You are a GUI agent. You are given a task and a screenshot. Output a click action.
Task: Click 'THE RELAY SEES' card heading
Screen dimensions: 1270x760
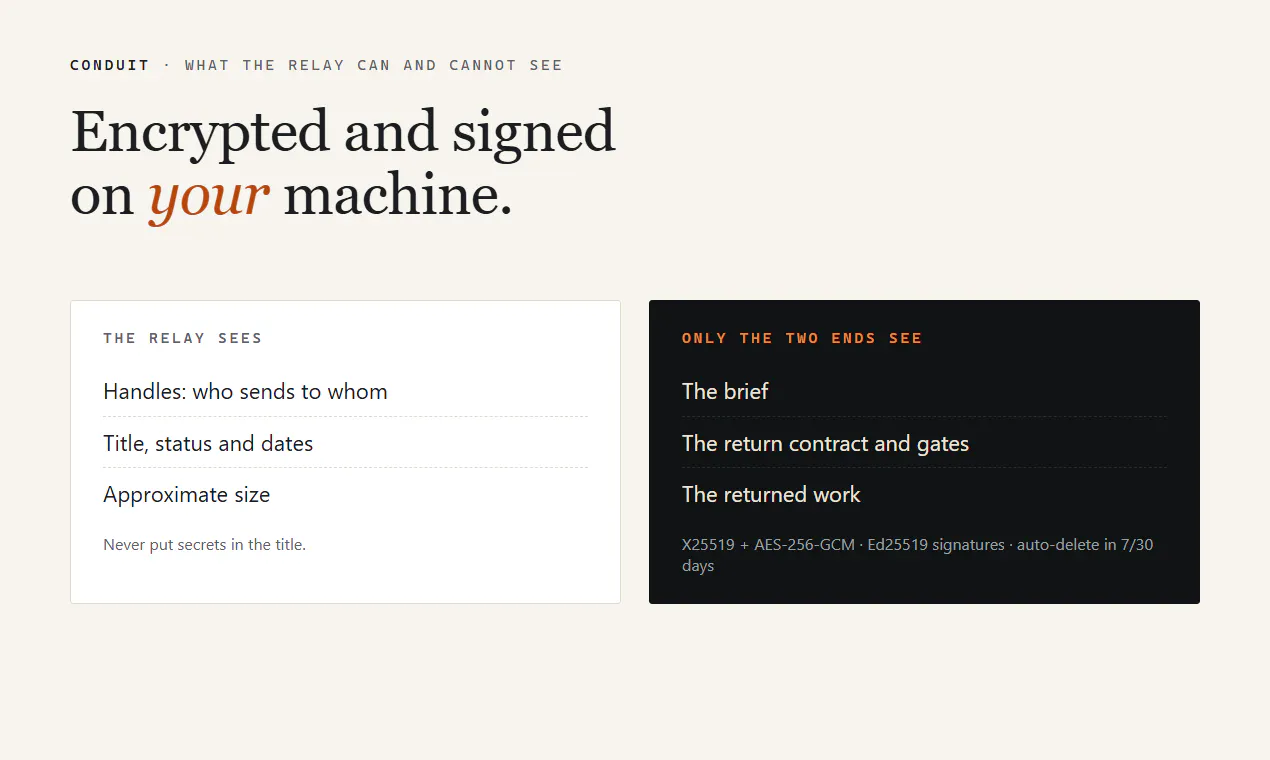(x=183, y=338)
